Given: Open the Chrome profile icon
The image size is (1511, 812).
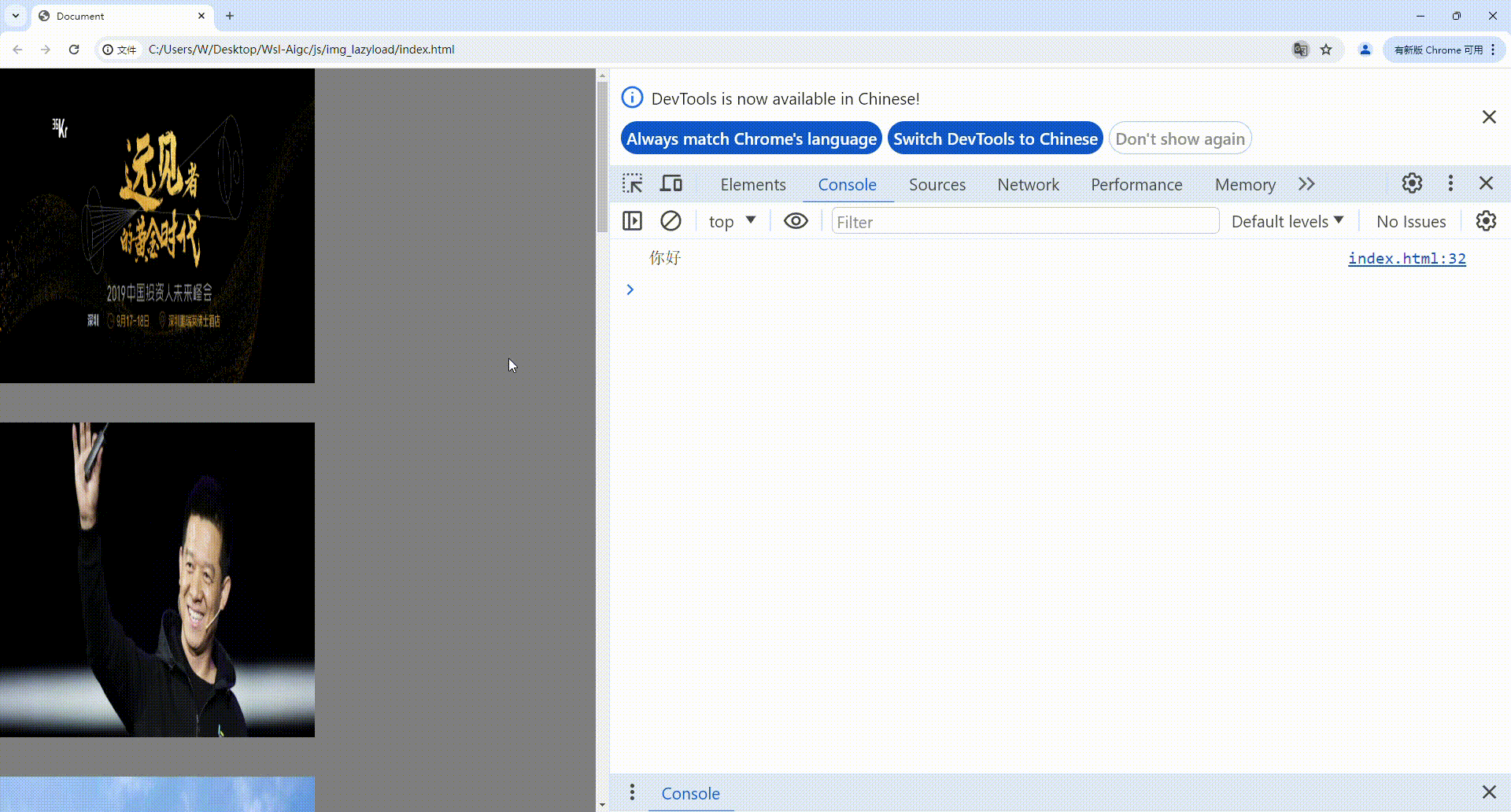Looking at the screenshot, I should [1365, 50].
